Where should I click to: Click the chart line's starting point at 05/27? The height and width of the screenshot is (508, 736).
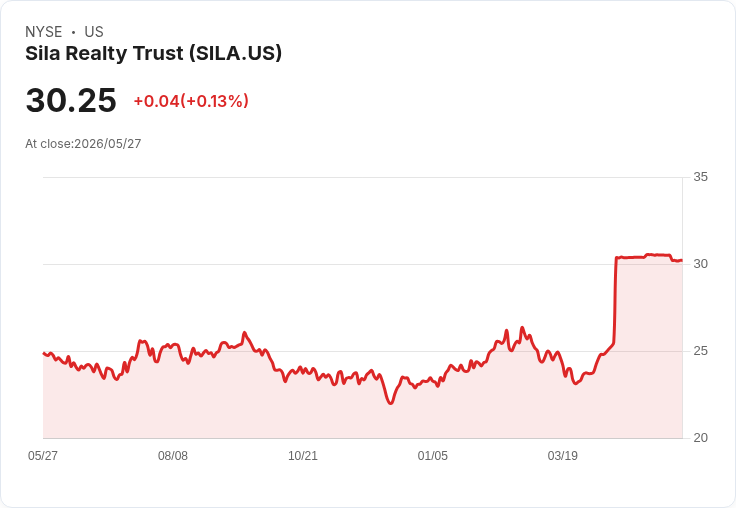tap(44, 353)
